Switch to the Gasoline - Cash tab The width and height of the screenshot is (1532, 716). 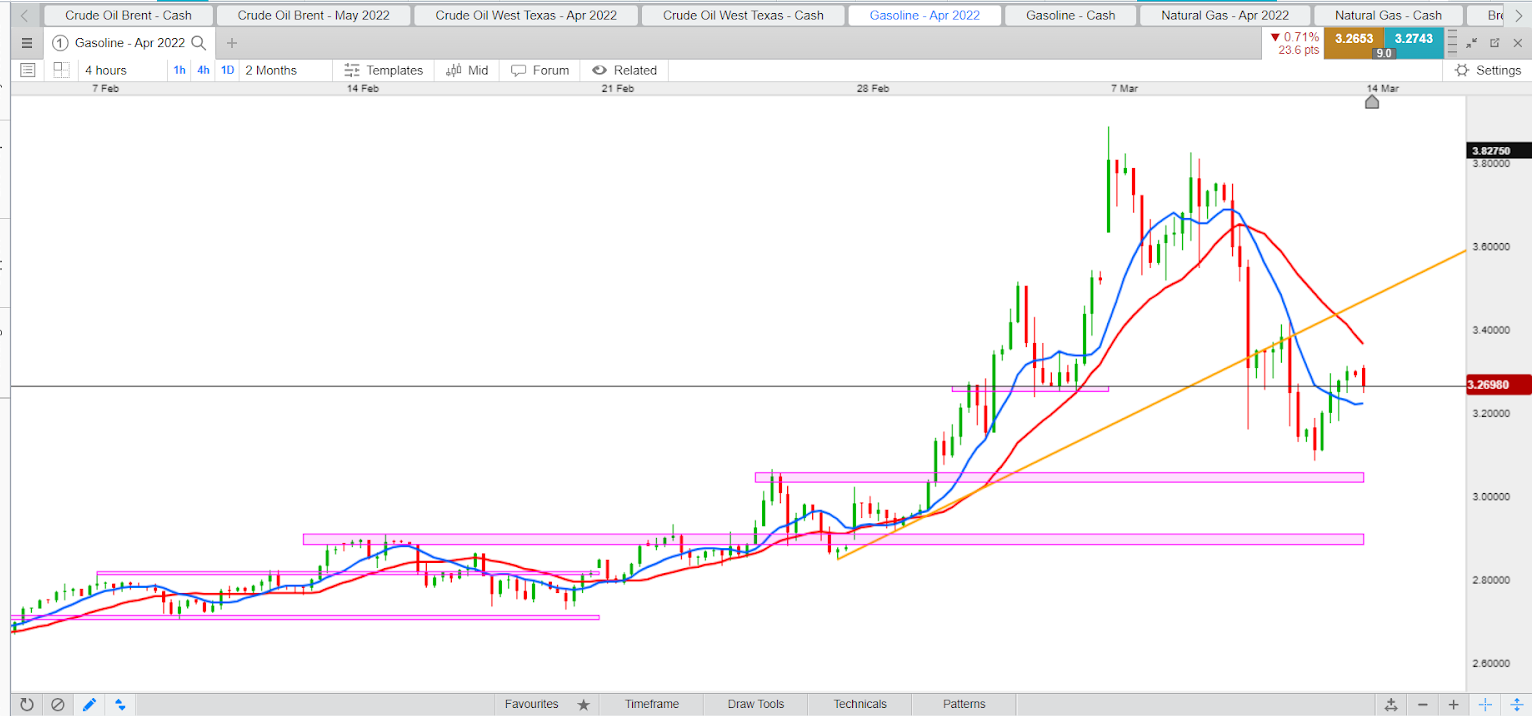coord(1071,15)
